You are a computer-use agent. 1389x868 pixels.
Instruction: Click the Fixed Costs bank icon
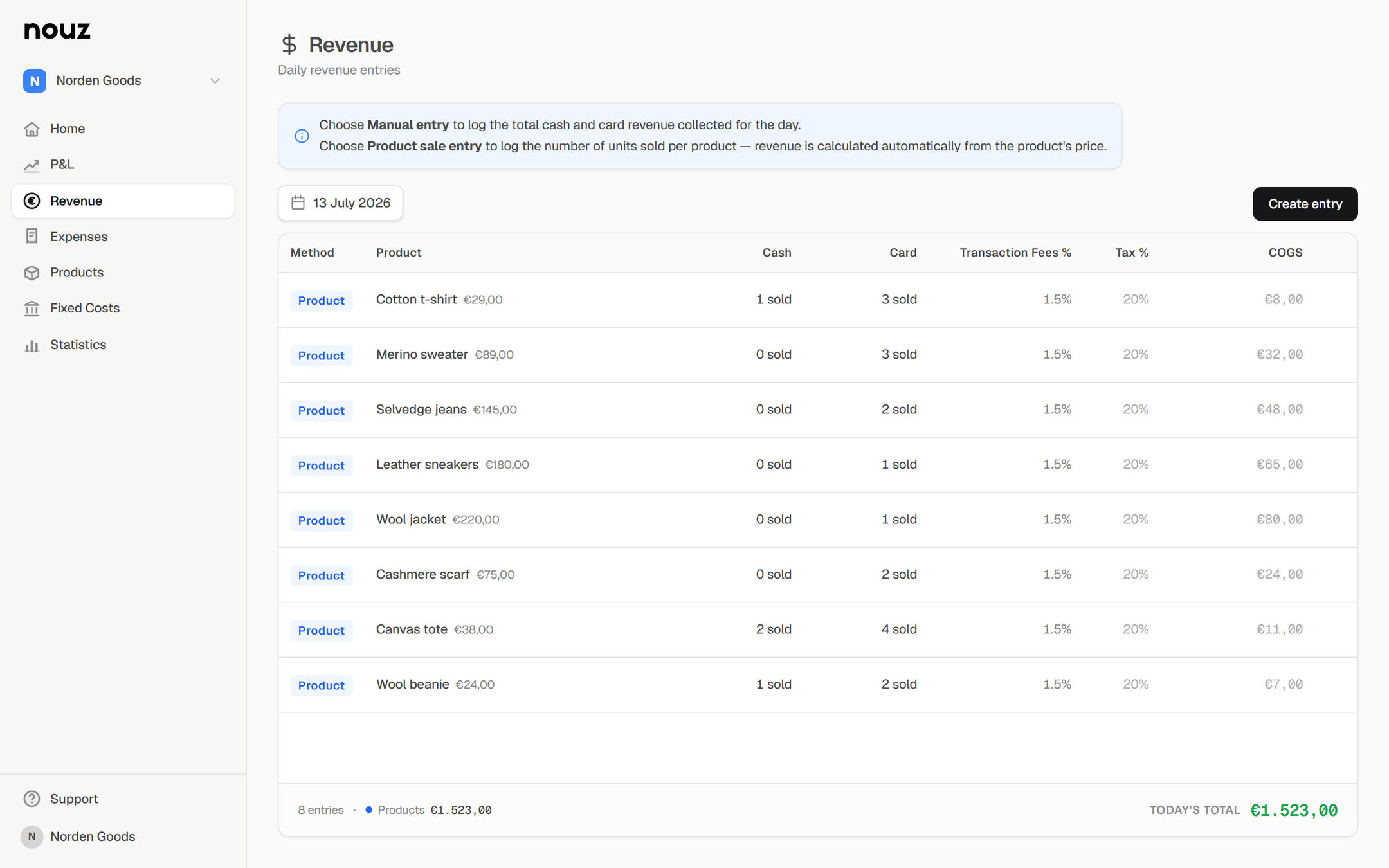pos(32,309)
